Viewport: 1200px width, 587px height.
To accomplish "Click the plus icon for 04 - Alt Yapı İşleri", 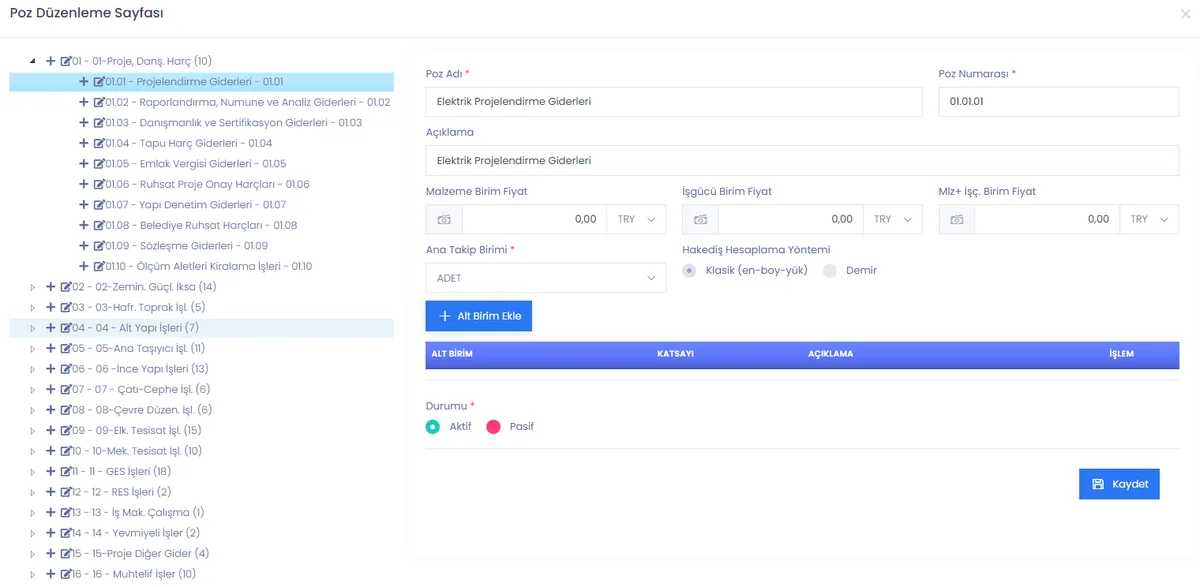I will point(51,328).
